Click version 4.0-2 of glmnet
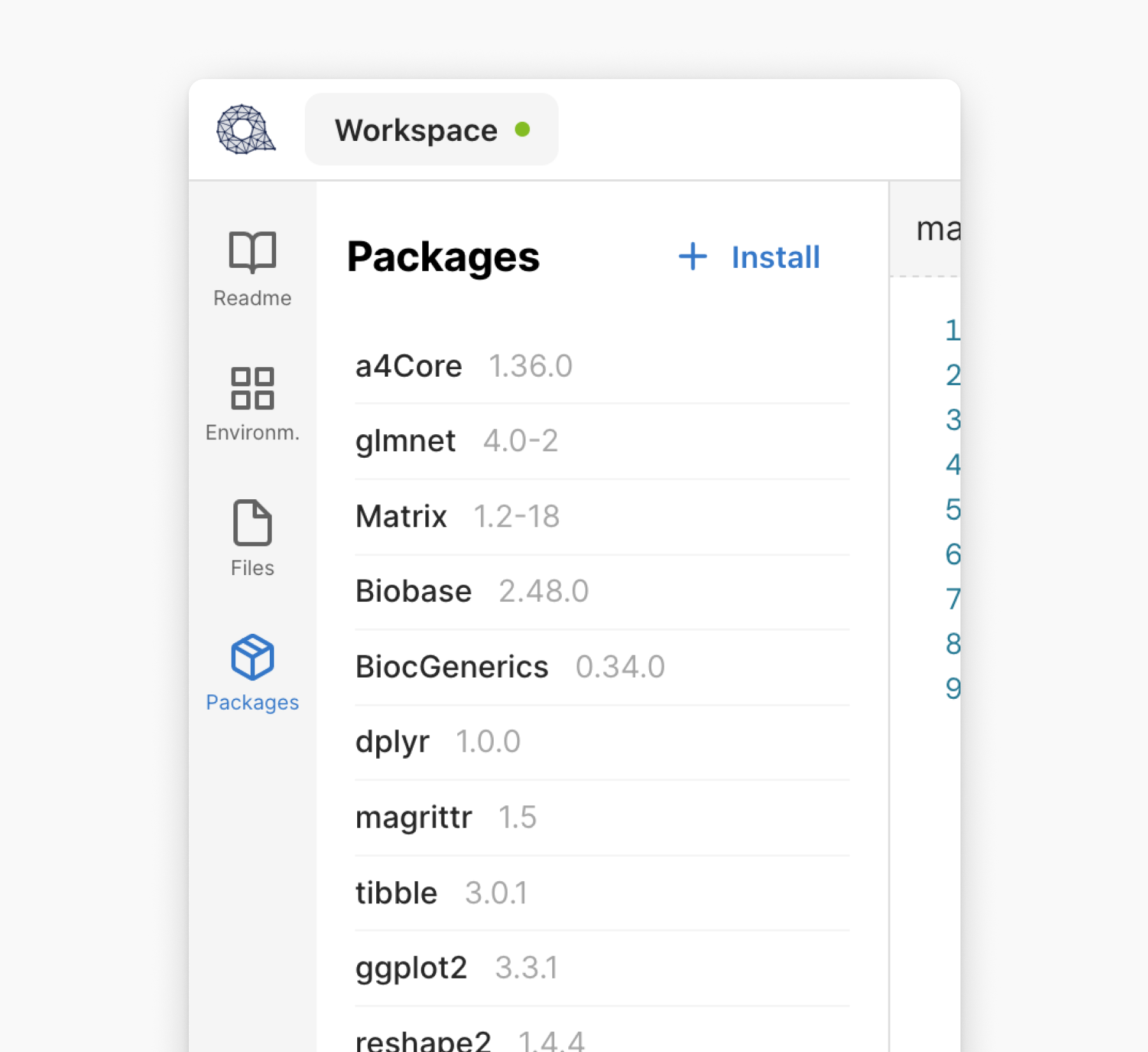 [520, 441]
